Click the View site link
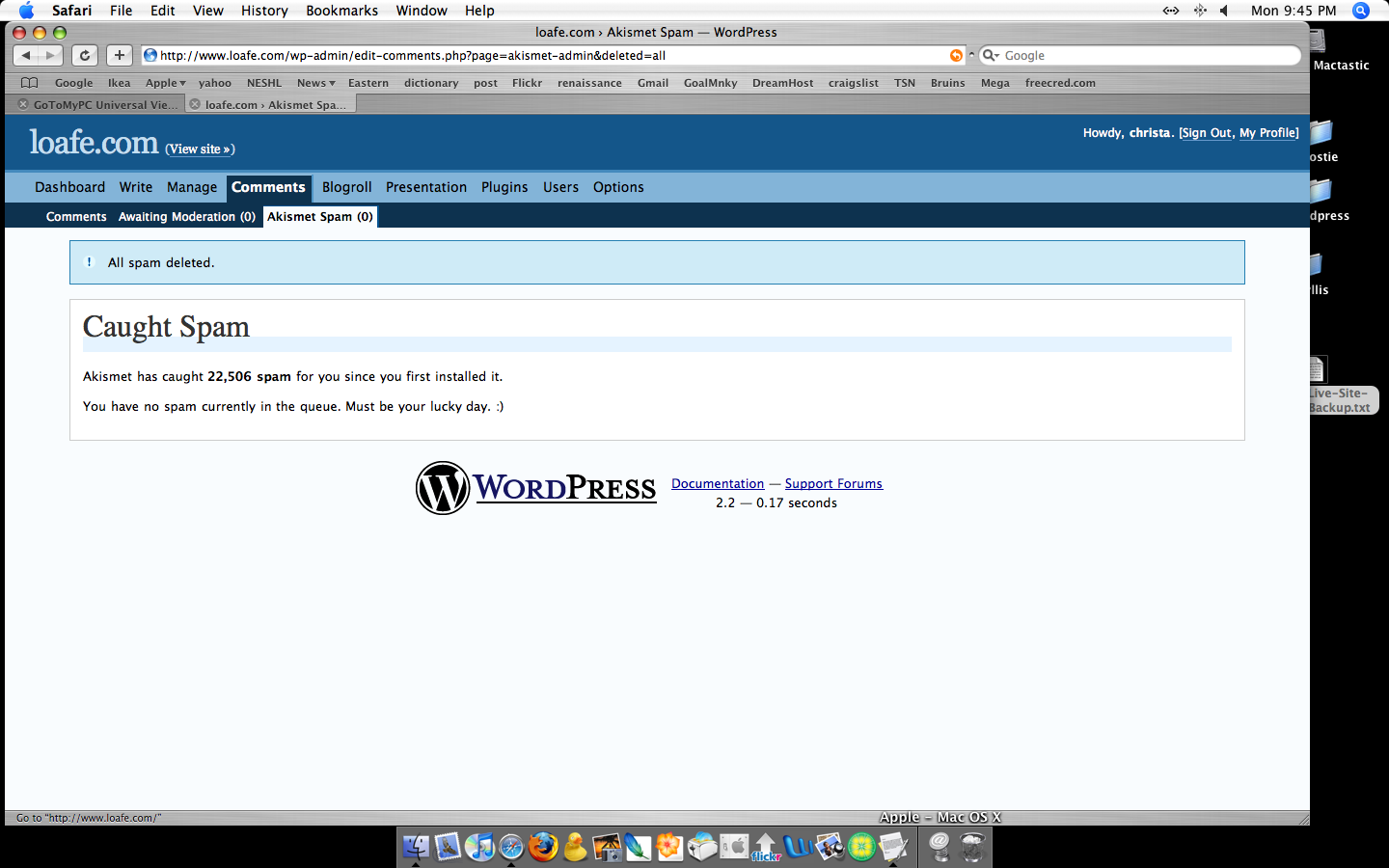1389x868 pixels. point(200,149)
